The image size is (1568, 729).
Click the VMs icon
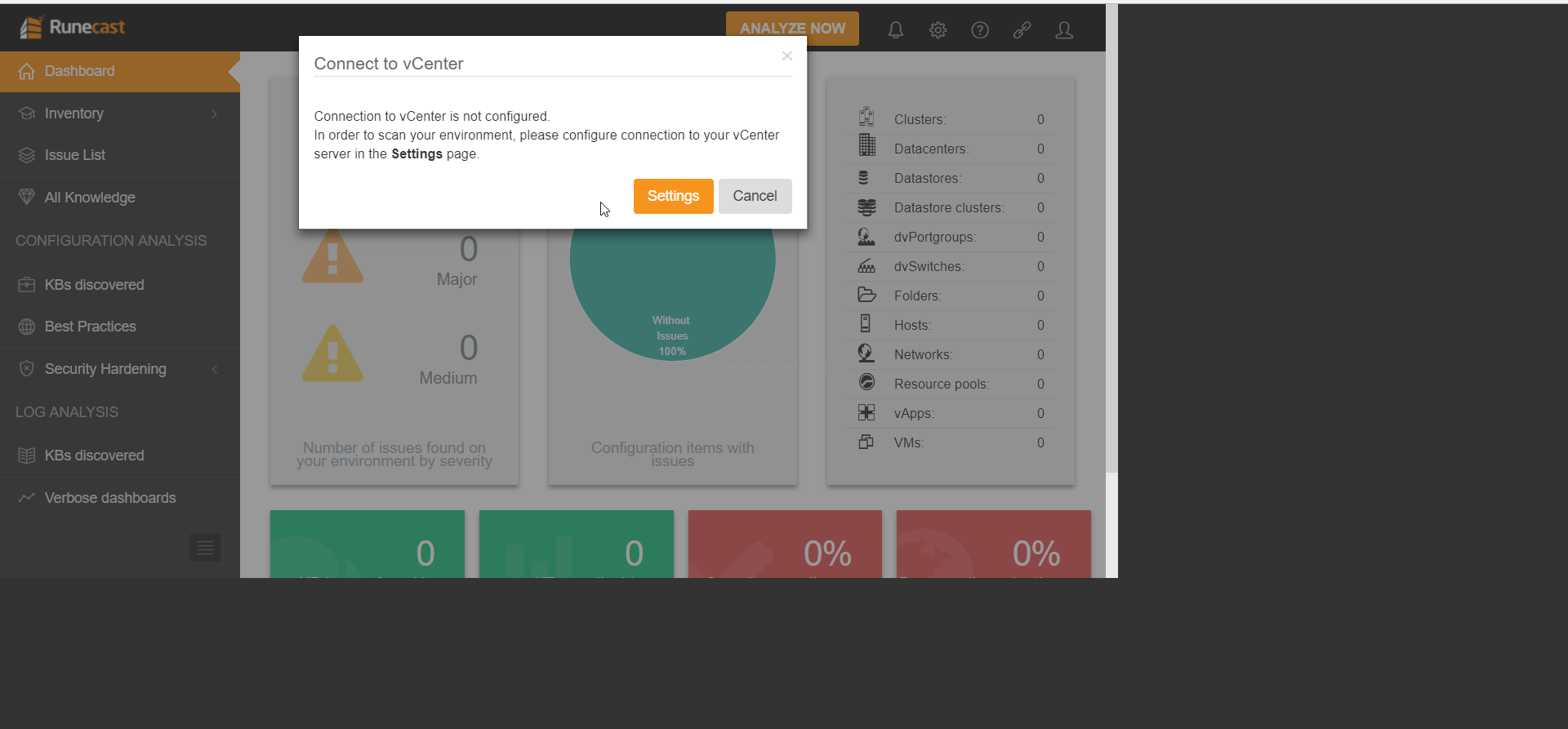pos(866,442)
